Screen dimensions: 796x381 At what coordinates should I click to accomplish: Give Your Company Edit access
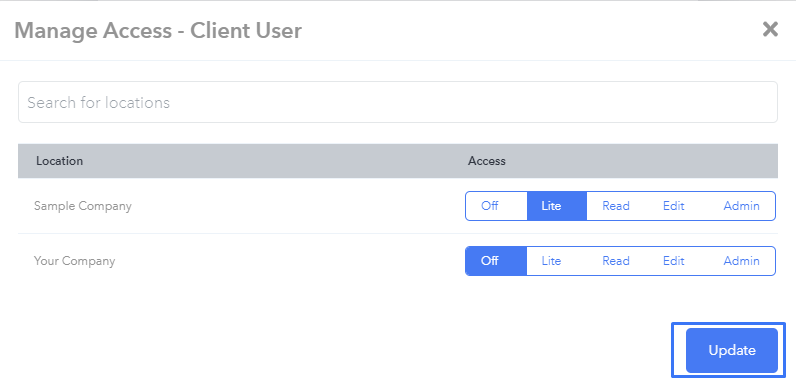click(x=674, y=261)
